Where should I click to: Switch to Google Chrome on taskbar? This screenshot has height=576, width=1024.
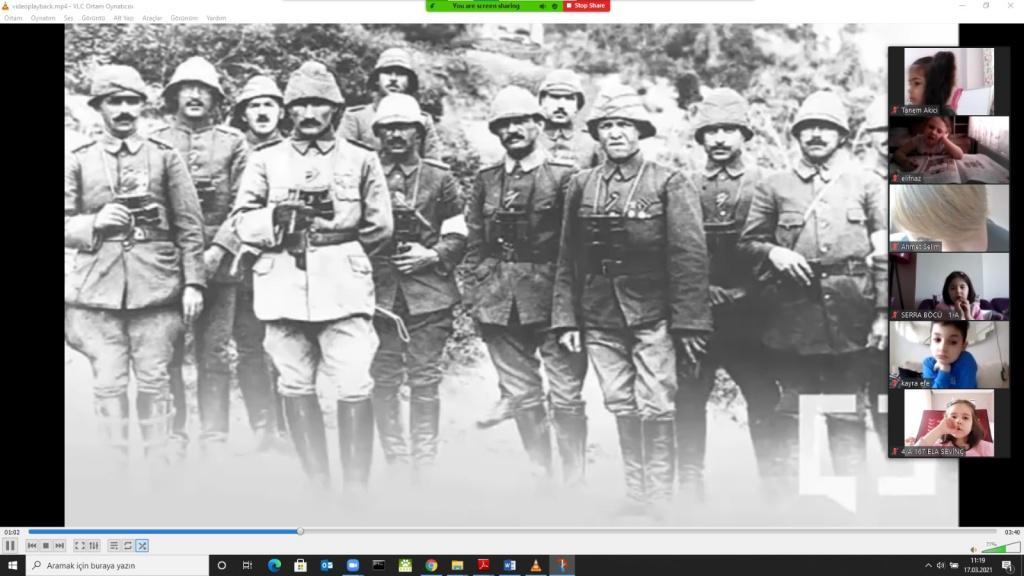(431, 565)
